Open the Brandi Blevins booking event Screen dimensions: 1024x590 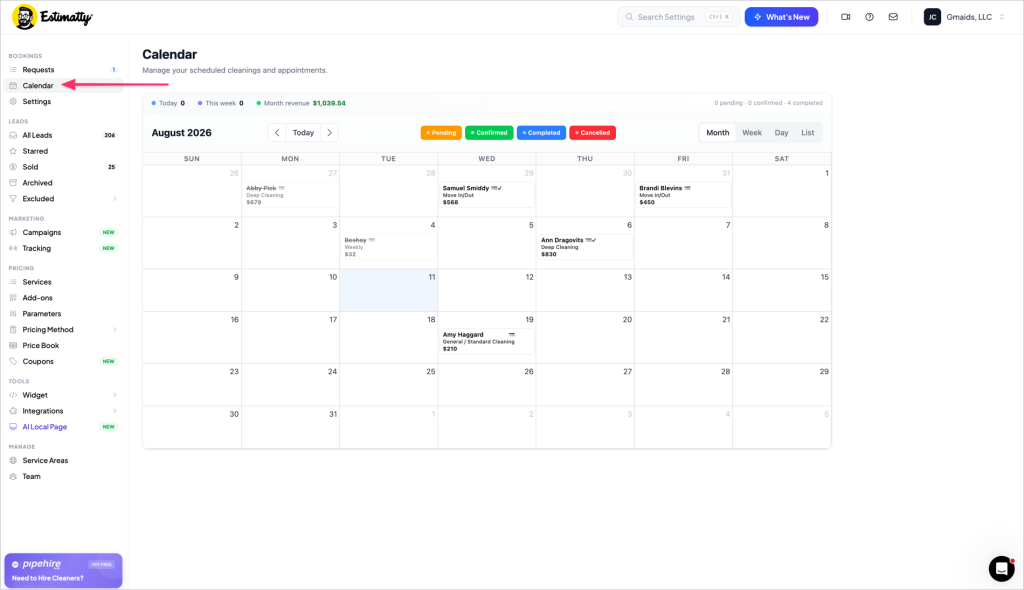tap(683, 195)
